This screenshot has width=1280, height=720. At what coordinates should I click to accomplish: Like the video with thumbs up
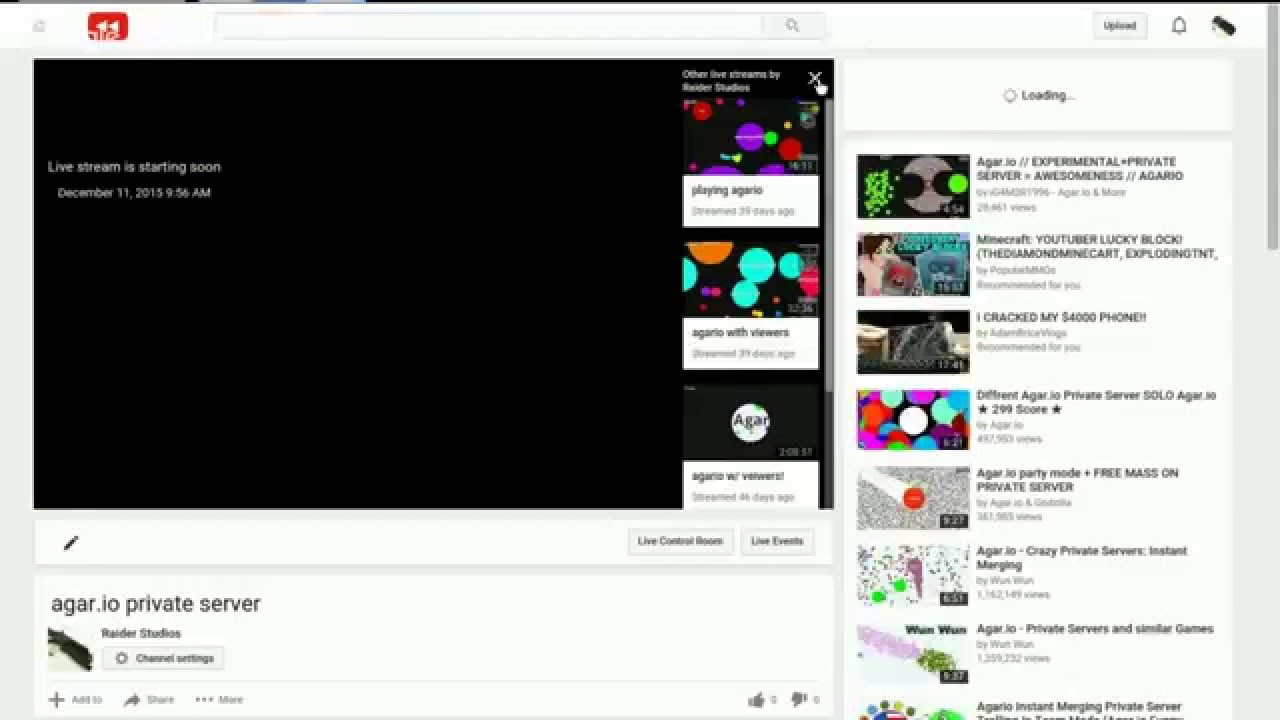757,700
